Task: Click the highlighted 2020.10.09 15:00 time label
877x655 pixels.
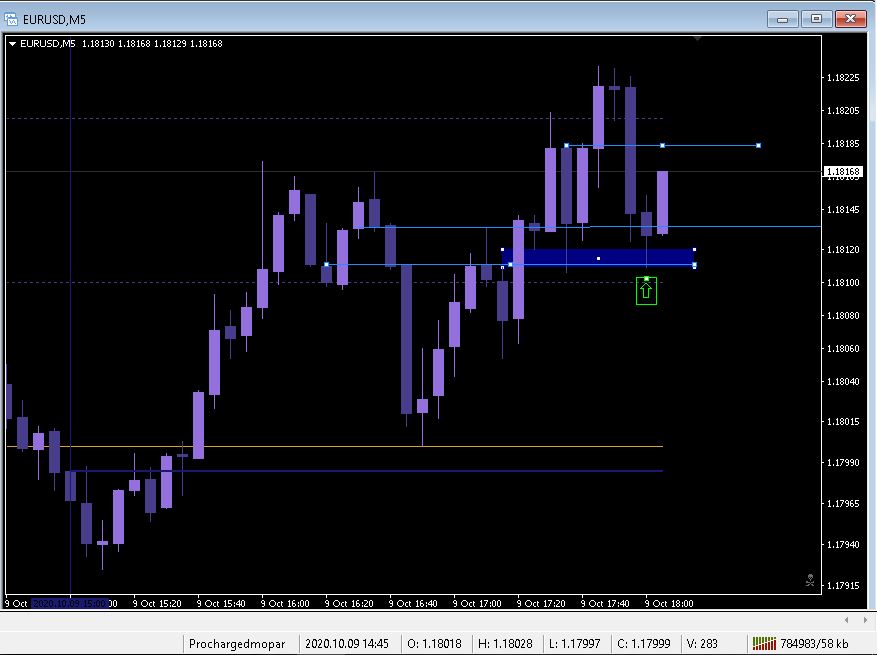Action: point(70,604)
